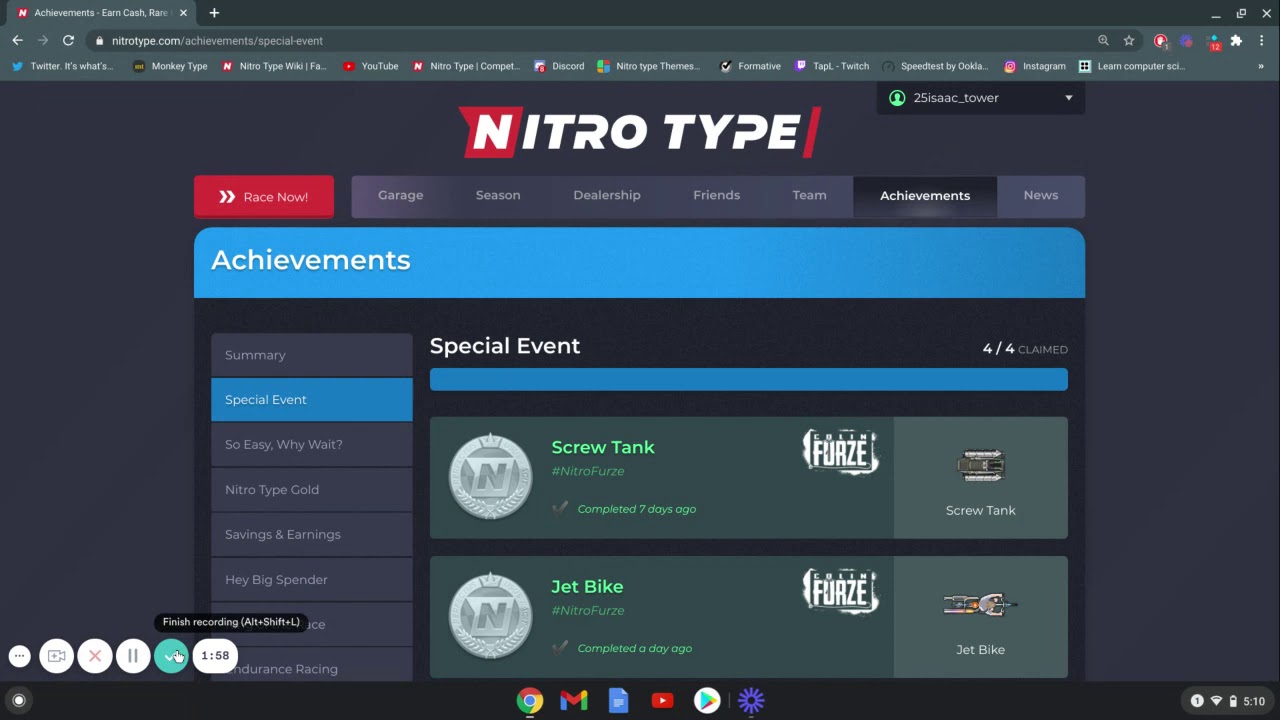The width and height of the screenshot is (1280, 720).
Task: Open recorder more options dots
Action: click(x=19, y=656)
